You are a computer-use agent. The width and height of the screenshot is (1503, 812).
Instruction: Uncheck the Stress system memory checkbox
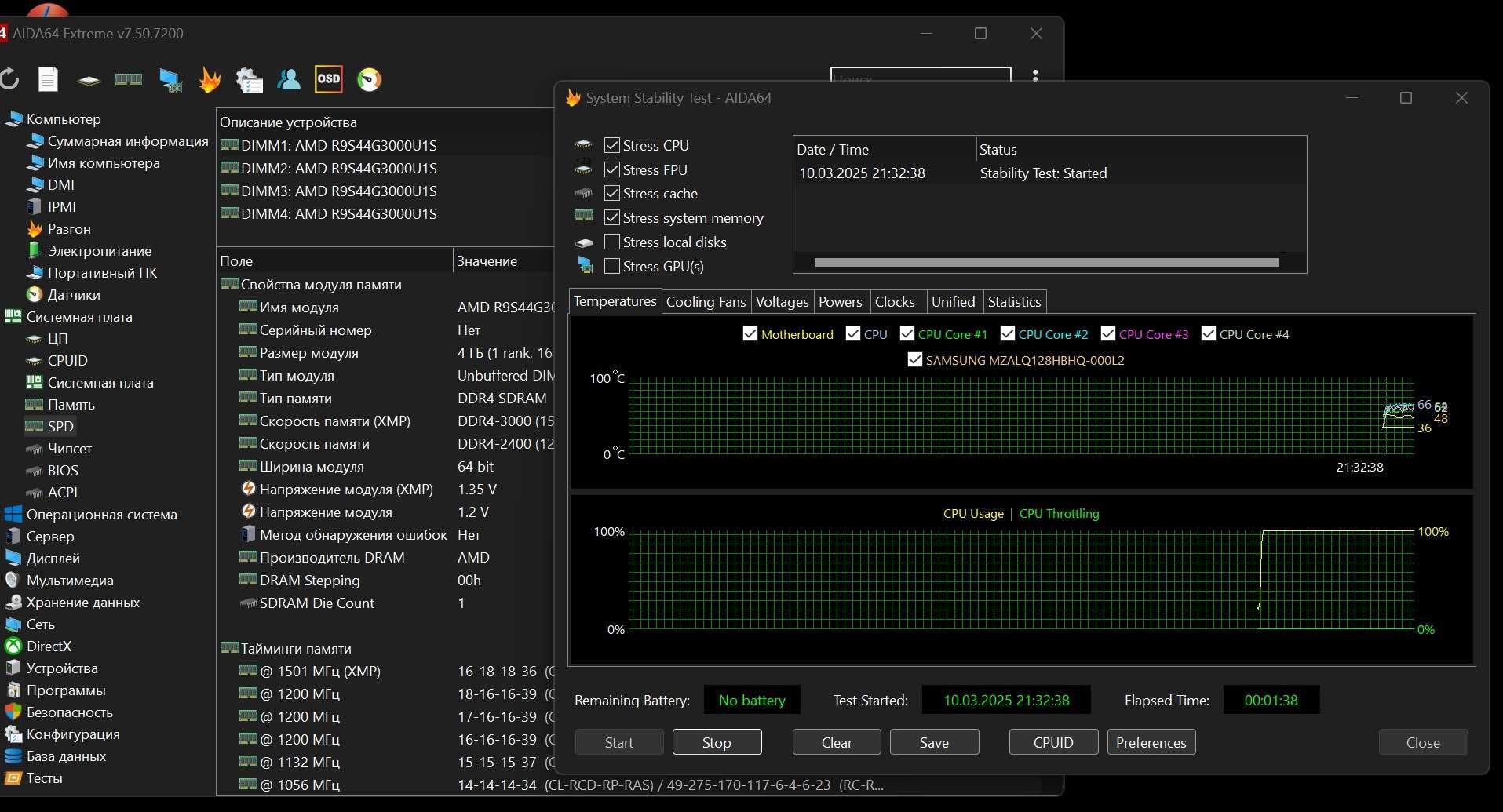pos(612,217)
